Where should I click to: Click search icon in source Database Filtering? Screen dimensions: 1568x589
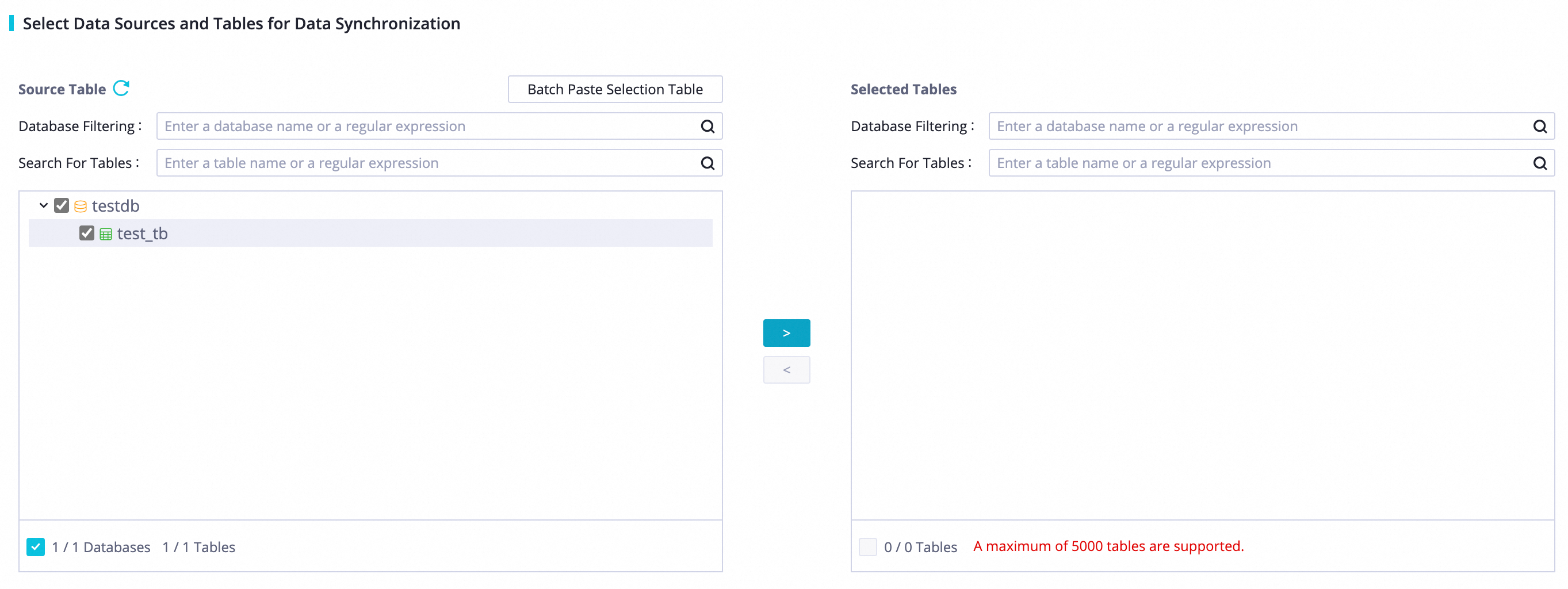point(707,127)
